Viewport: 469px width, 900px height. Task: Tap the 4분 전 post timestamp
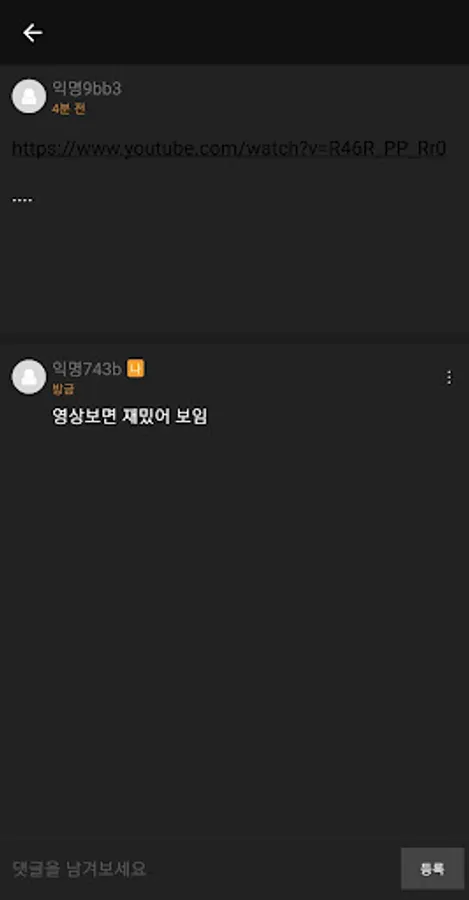[68, 108]
